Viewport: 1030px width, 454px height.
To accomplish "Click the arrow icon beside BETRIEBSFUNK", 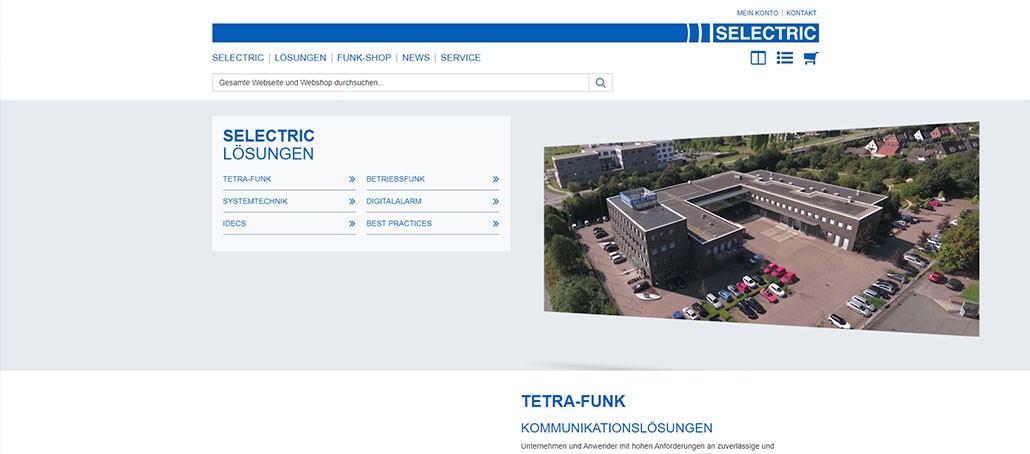I will 495,180.
